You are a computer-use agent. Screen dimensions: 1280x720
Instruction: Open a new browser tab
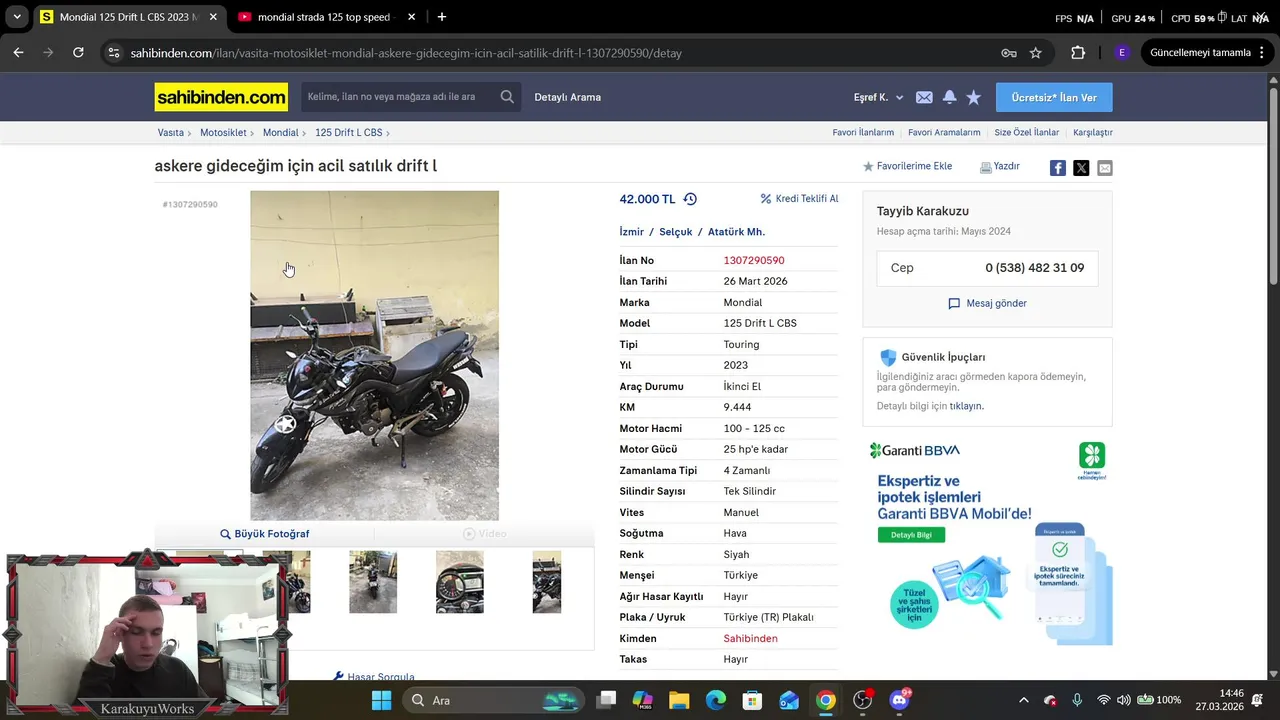pos(442,17)
